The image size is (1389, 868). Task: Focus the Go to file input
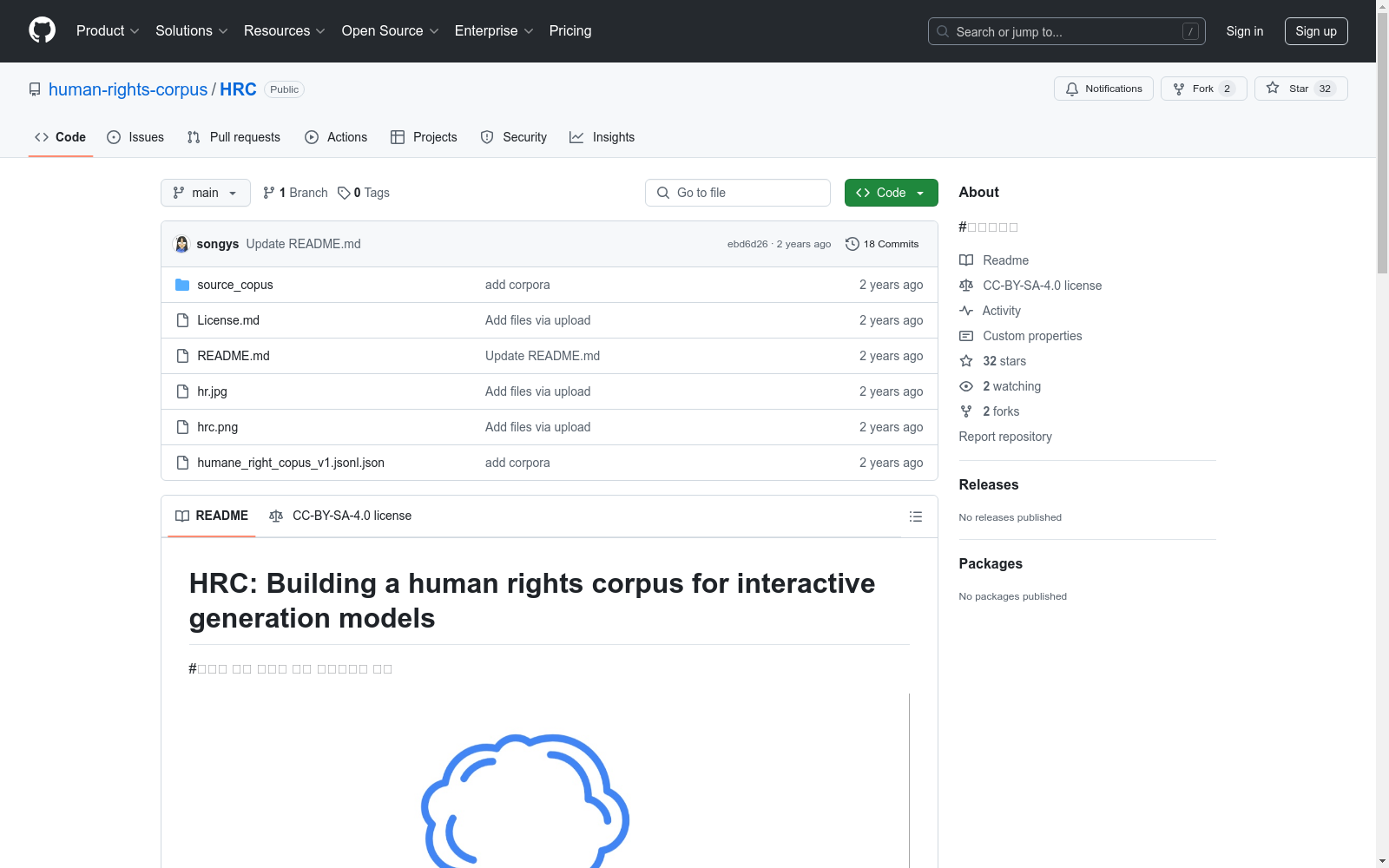coord(738,193)
